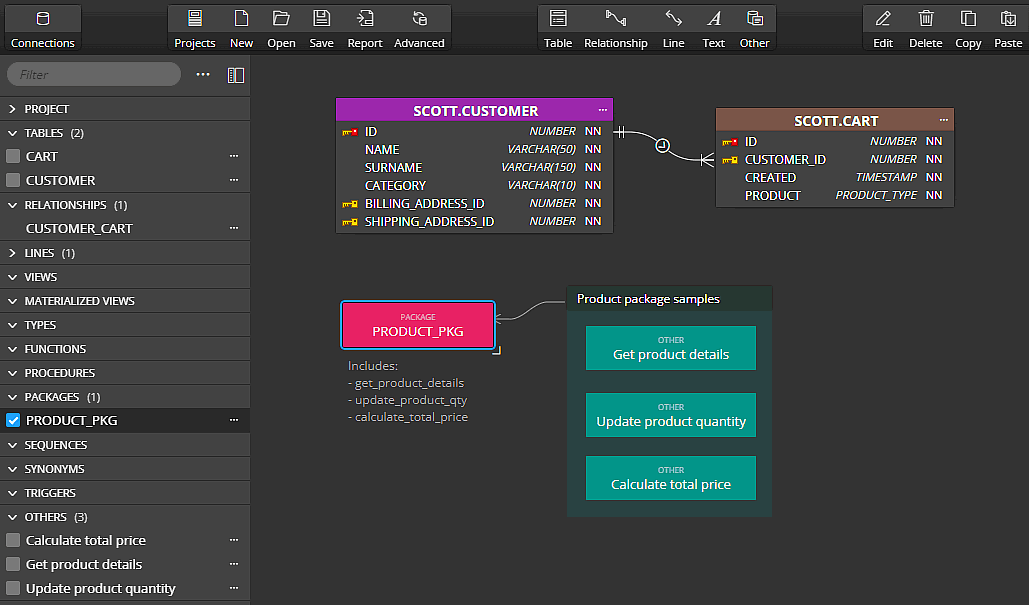Collapse the TABLES section
The height and width of the screenshot is (605, 1029).
click(12, 133)
